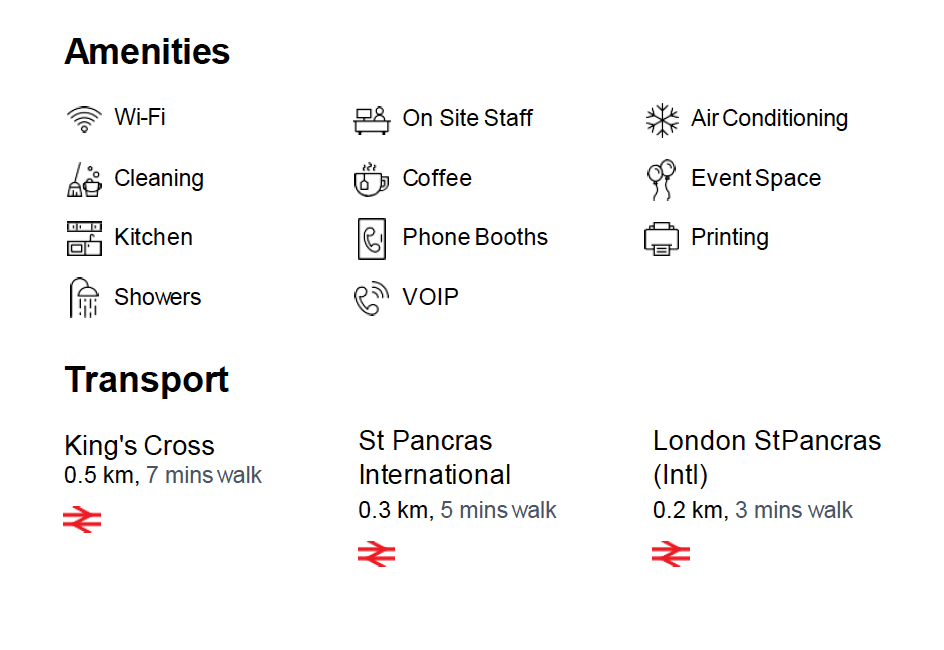Image resolution: width=944 pixels, height=650 pixels.
Task: Click the rail logo under London StPancras (Intl)
Action: (671, 554)
